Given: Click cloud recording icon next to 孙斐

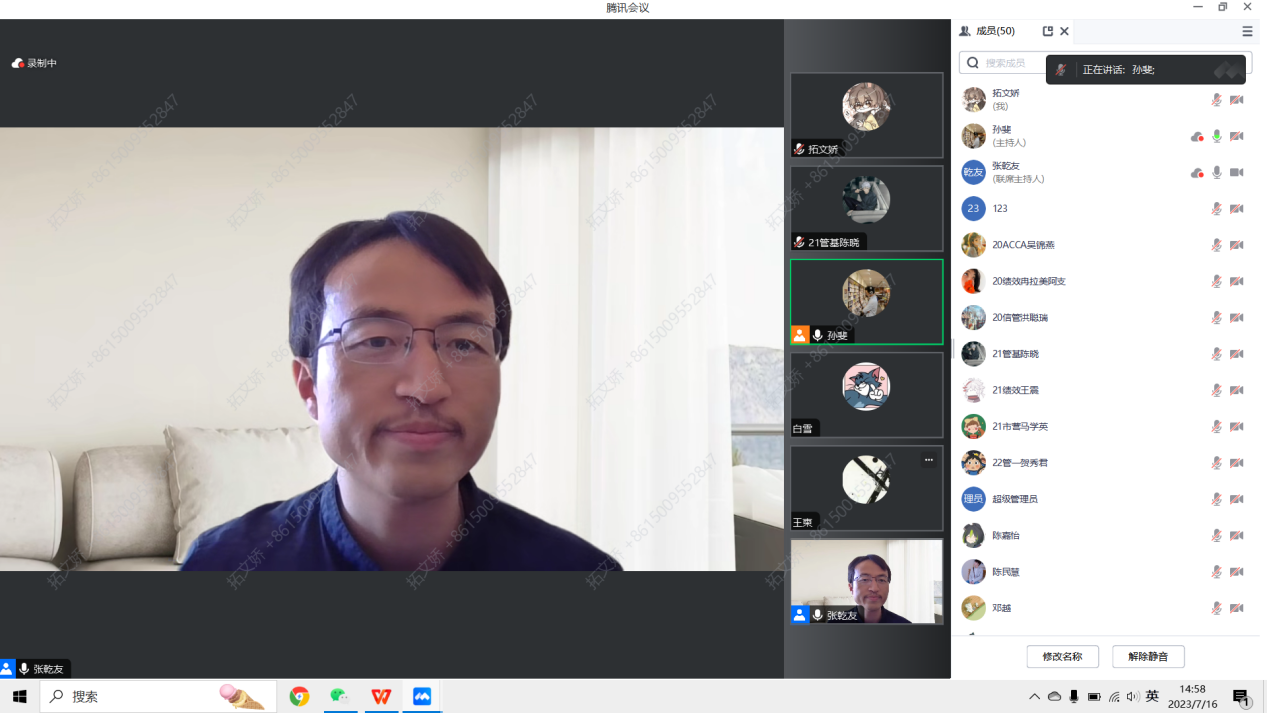Looking at the screenshot, I should click(x=1196, y=136).
